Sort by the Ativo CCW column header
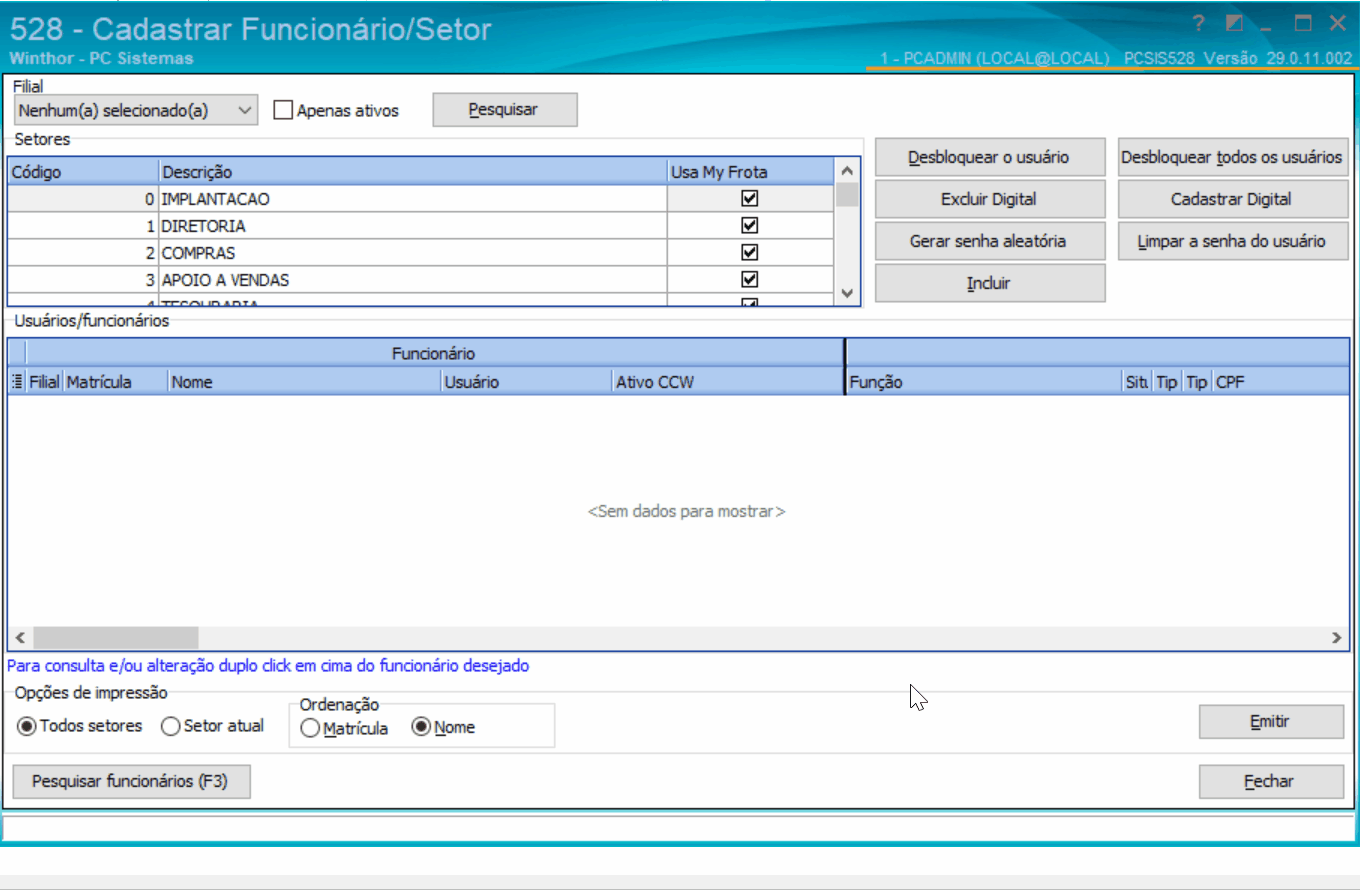Image resolution: width=1360 pixels, height=890 pixels. click(728, 382)
